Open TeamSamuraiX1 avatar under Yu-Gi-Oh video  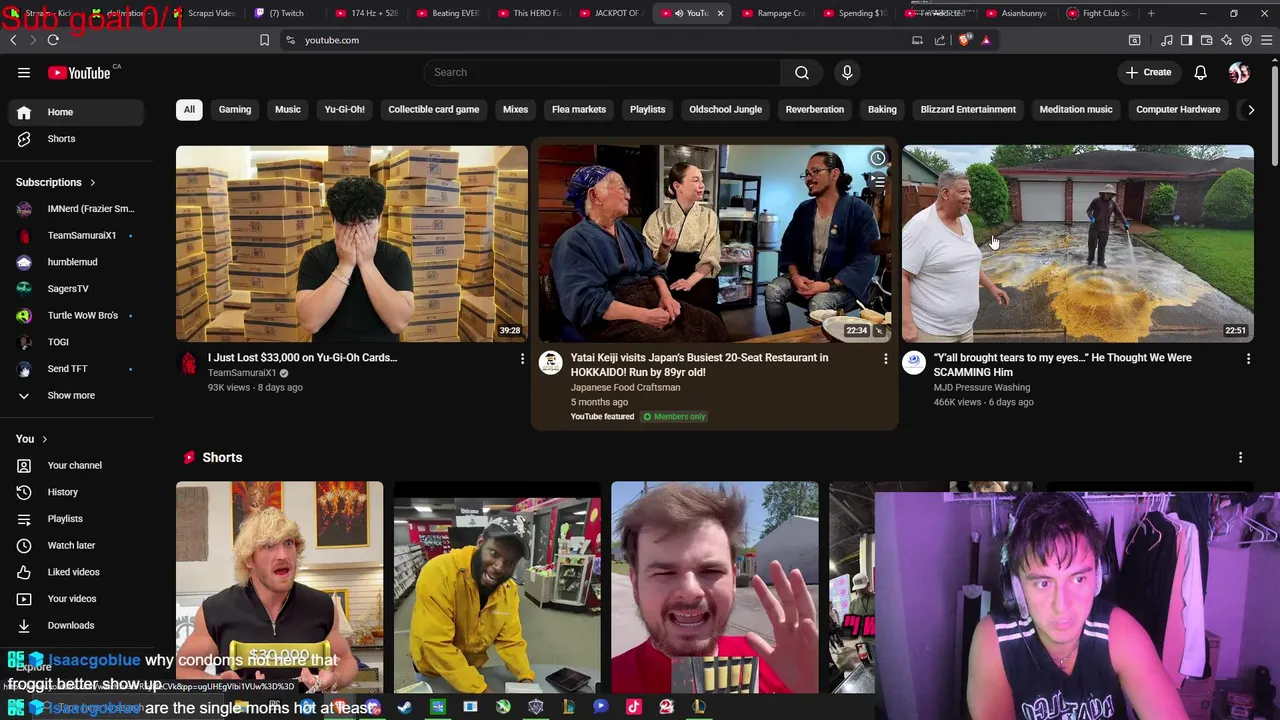point(188,362)
